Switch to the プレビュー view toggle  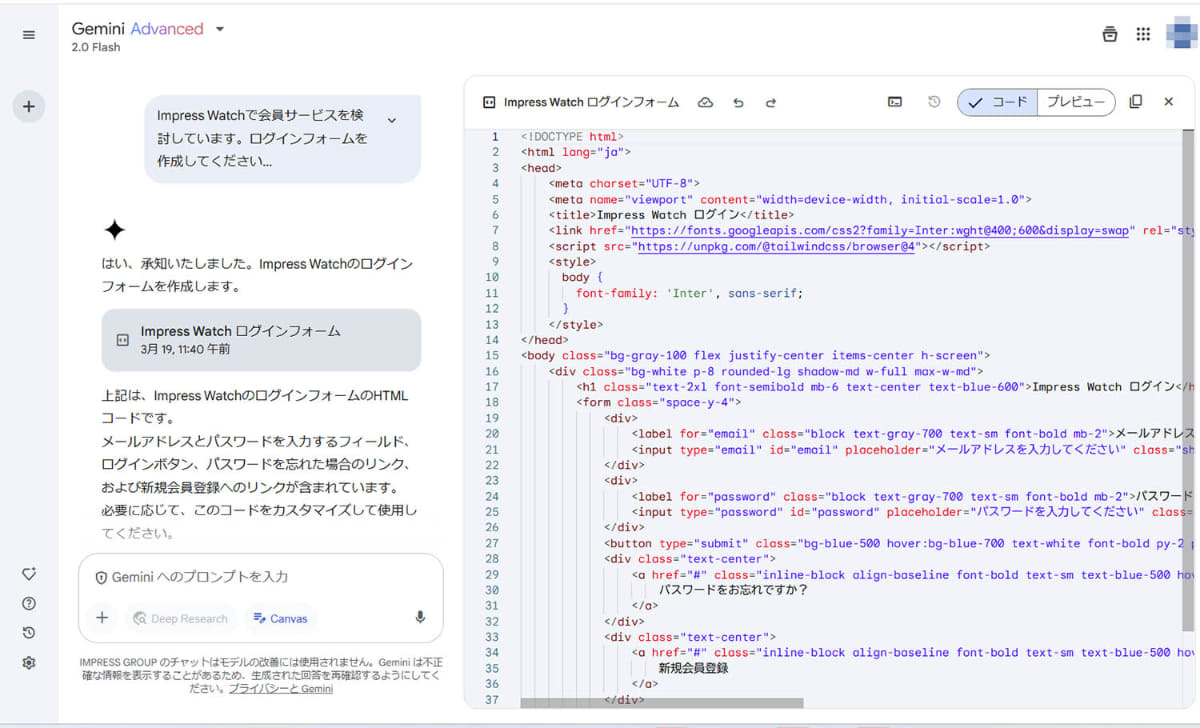(x=1076, y=102)
